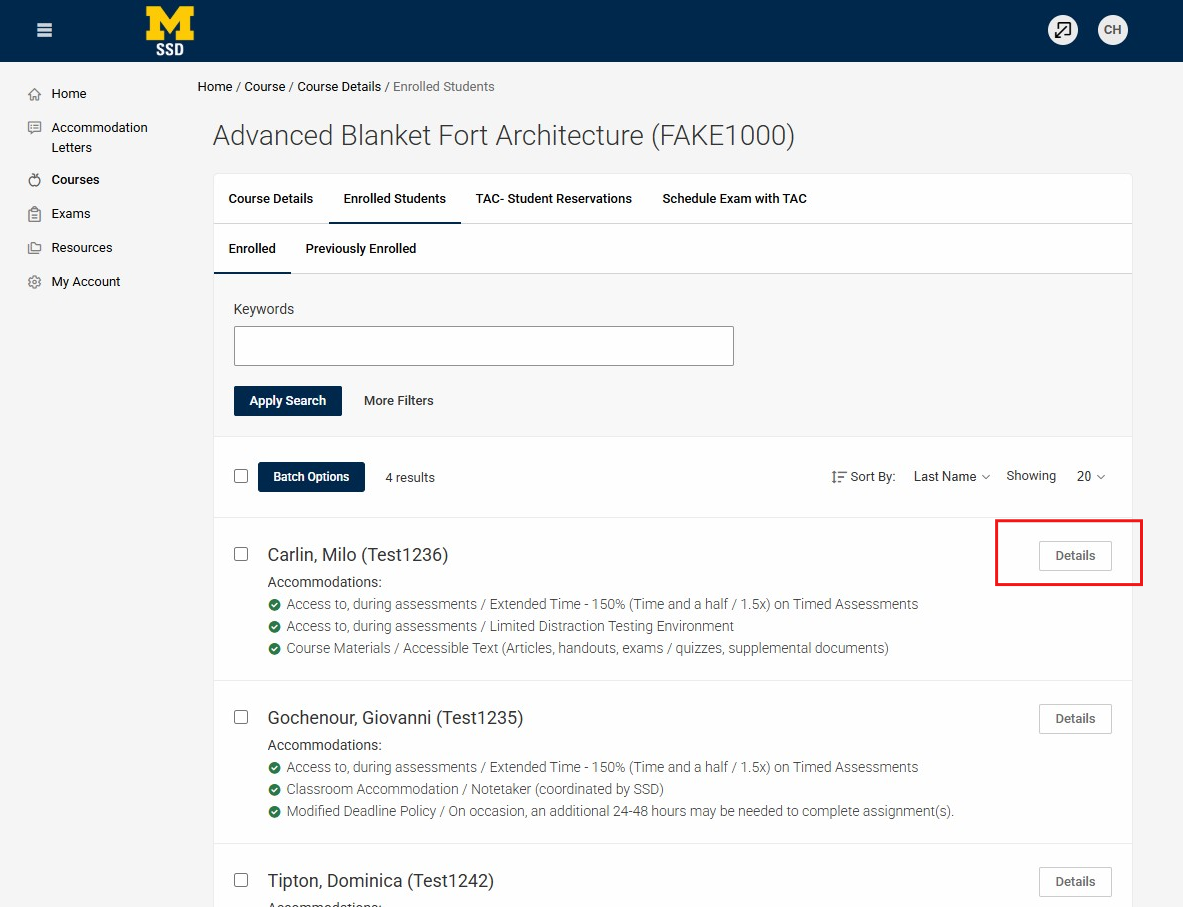The width and height of the screenshot is (1183, 907).
Task: Click the student name Gochenour, Giovanni (Test1235)
Action: 395,718
